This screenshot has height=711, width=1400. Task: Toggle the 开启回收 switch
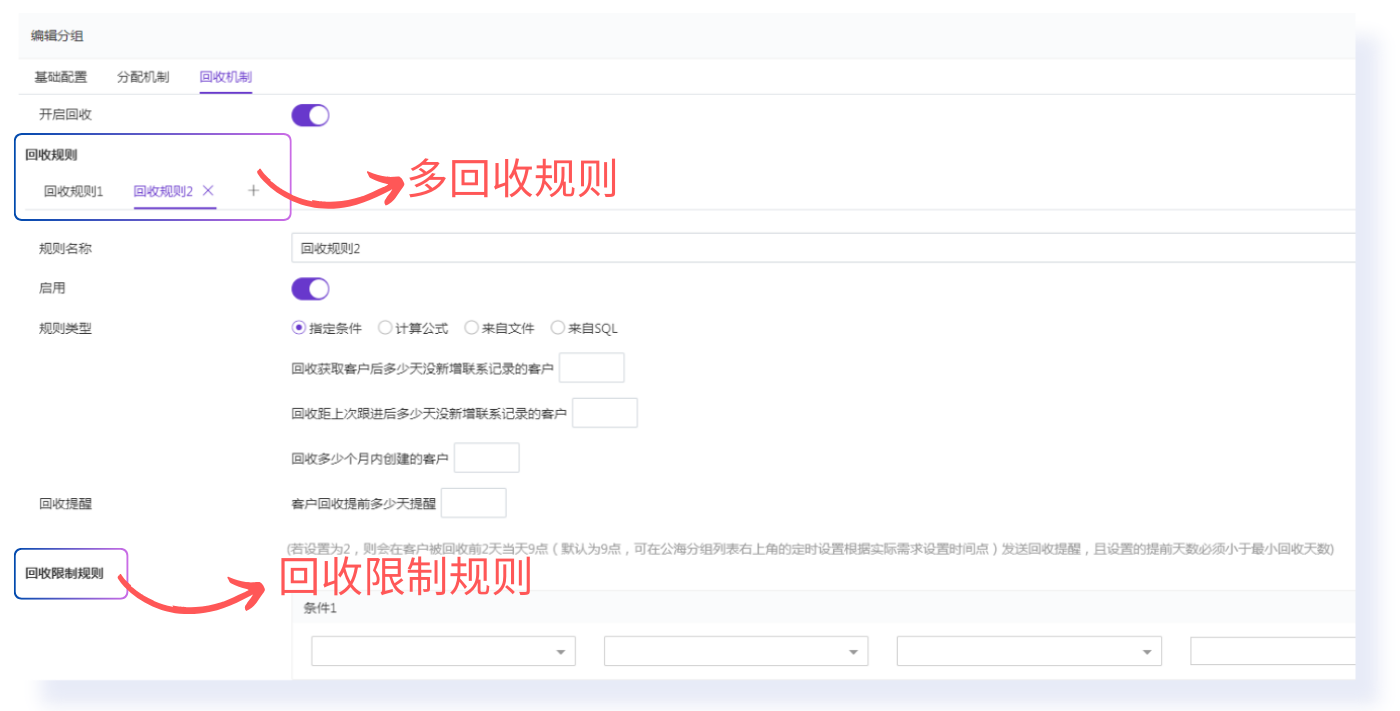coord(310,115)
